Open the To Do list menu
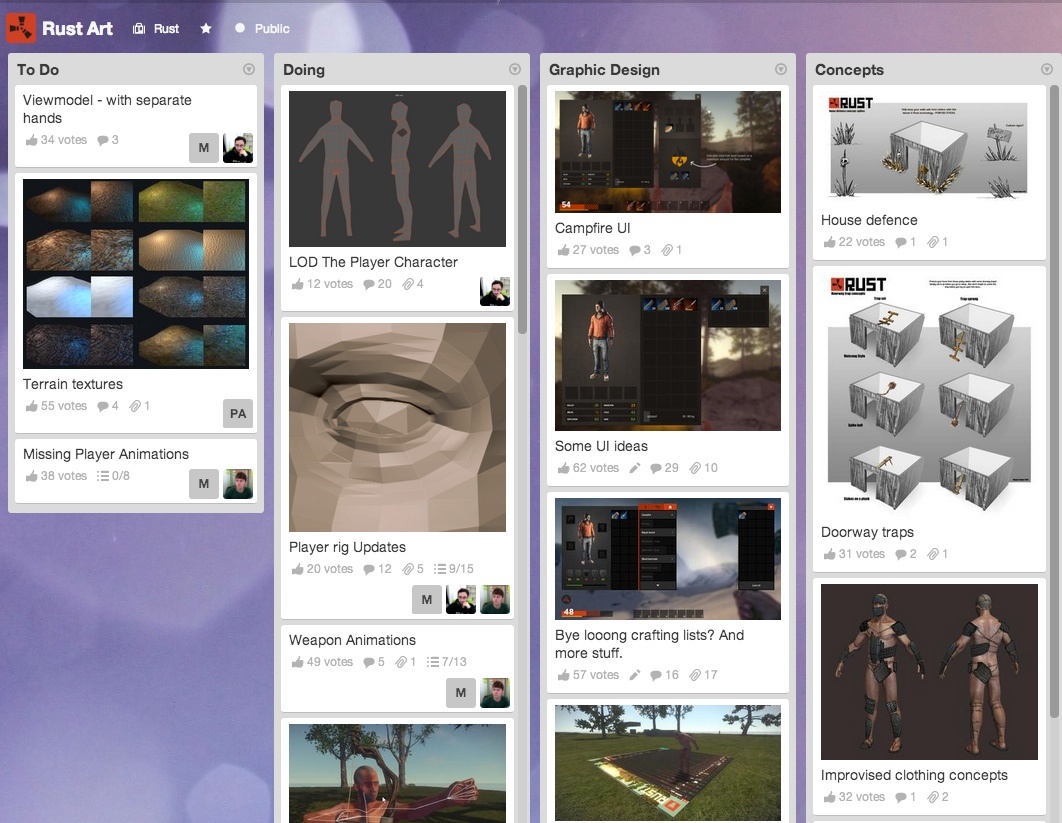This screenshot has width=1062, height=823. (249, 69)
